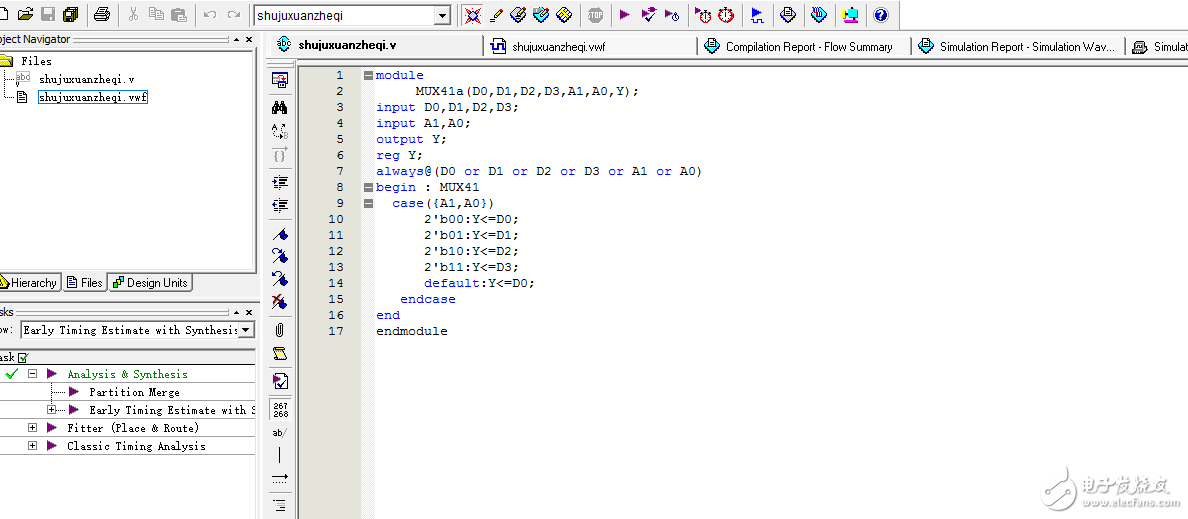Open the Assignment Editor
Viewport: 1188px width, 519px height.
tap(518, 14)
